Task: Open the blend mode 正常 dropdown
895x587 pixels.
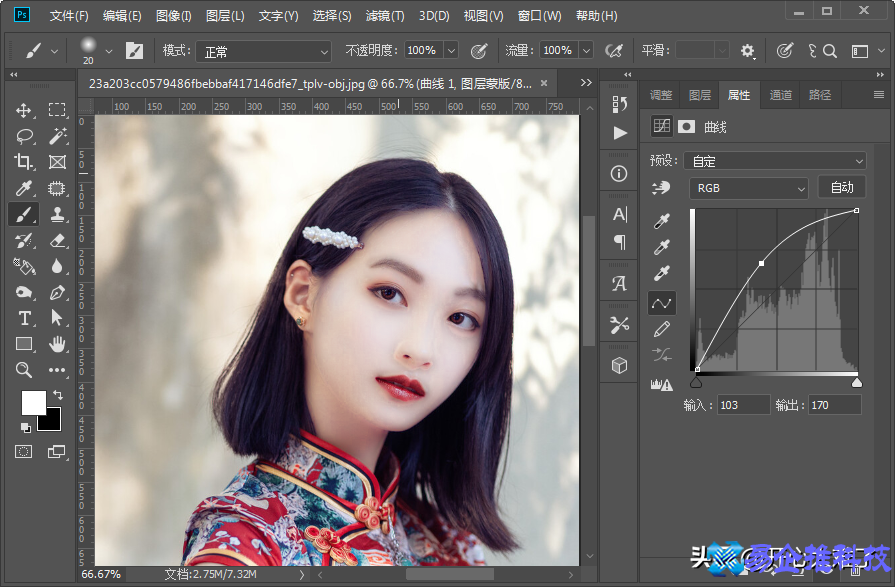Action: [262, 51]
